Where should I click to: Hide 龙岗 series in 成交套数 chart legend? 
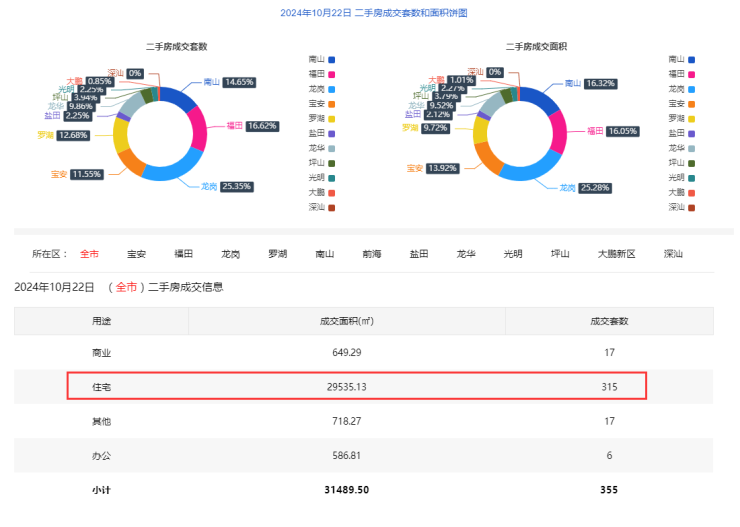tap(322, 89)
